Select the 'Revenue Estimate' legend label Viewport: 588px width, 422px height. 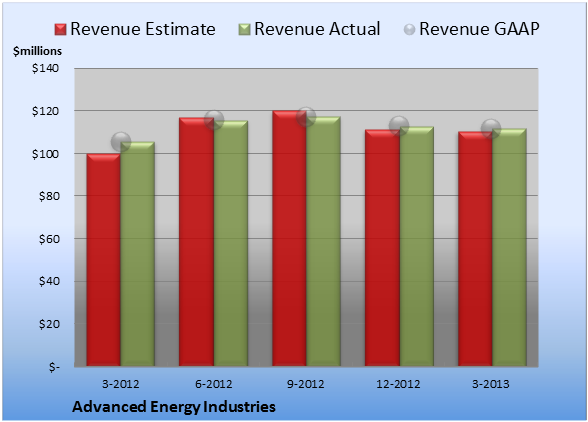coord(143,29)
